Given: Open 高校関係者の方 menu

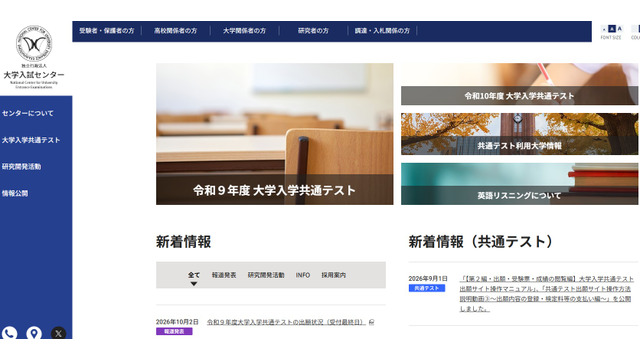Looking at the screenshot, I should [176, 31].
